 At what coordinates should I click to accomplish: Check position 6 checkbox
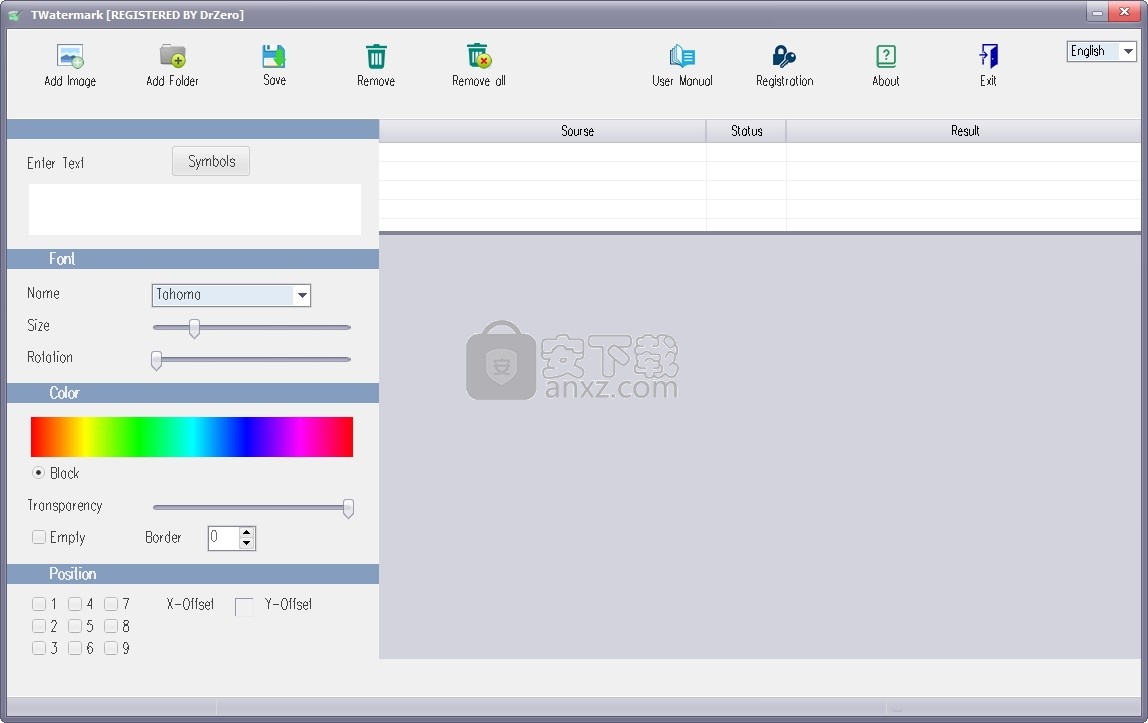(x=75, y=648)
